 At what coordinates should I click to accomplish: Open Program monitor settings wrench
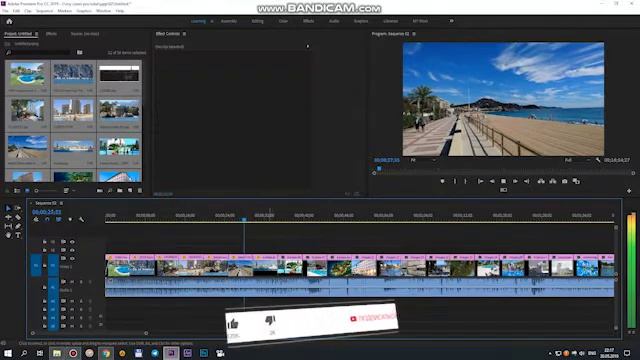(x=598, y=160)
